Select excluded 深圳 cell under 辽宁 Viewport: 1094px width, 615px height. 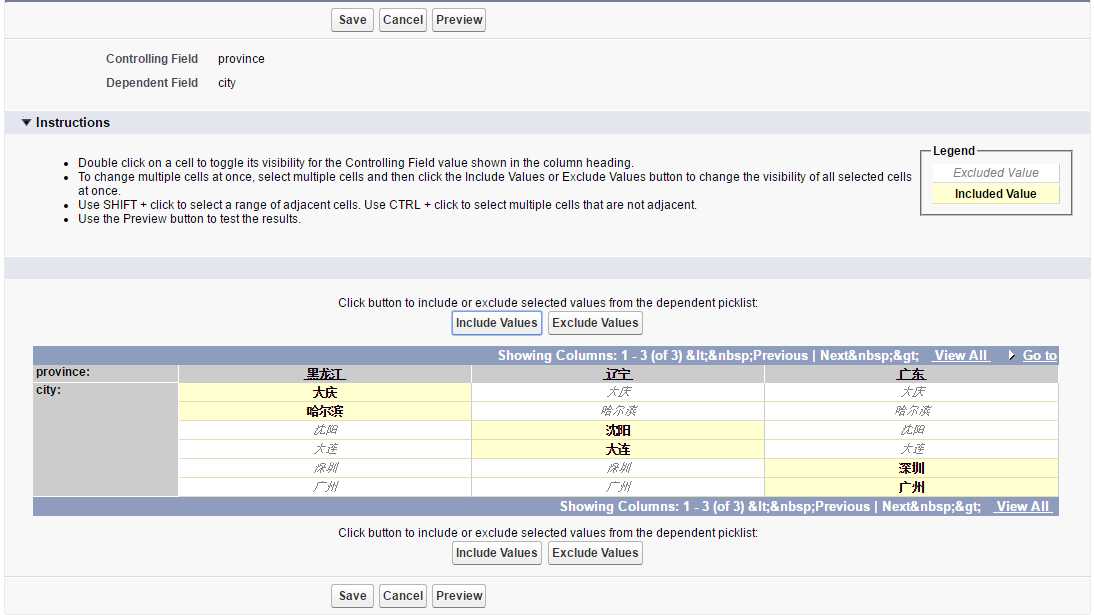618,468
